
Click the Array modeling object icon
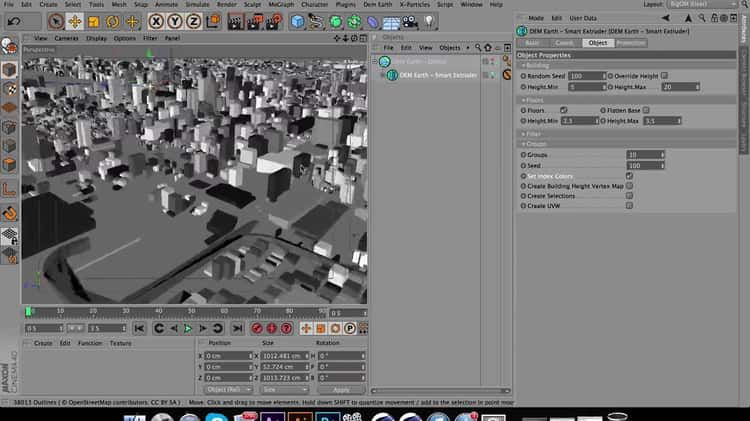(x=354, y=22)
